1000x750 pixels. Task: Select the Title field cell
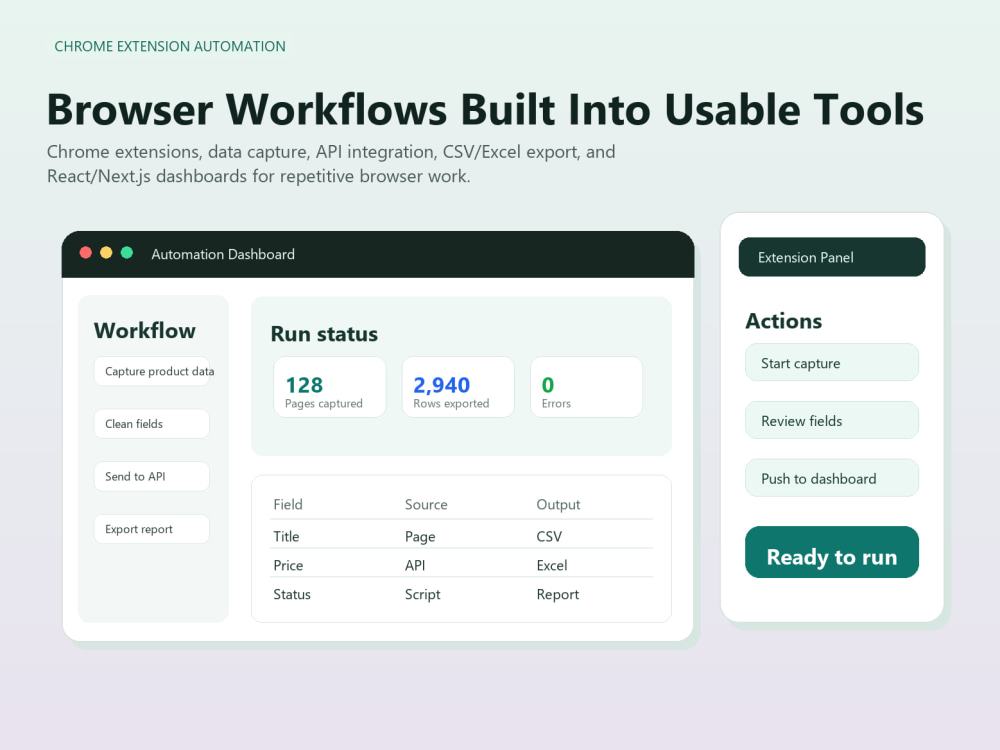coord(286,536)
